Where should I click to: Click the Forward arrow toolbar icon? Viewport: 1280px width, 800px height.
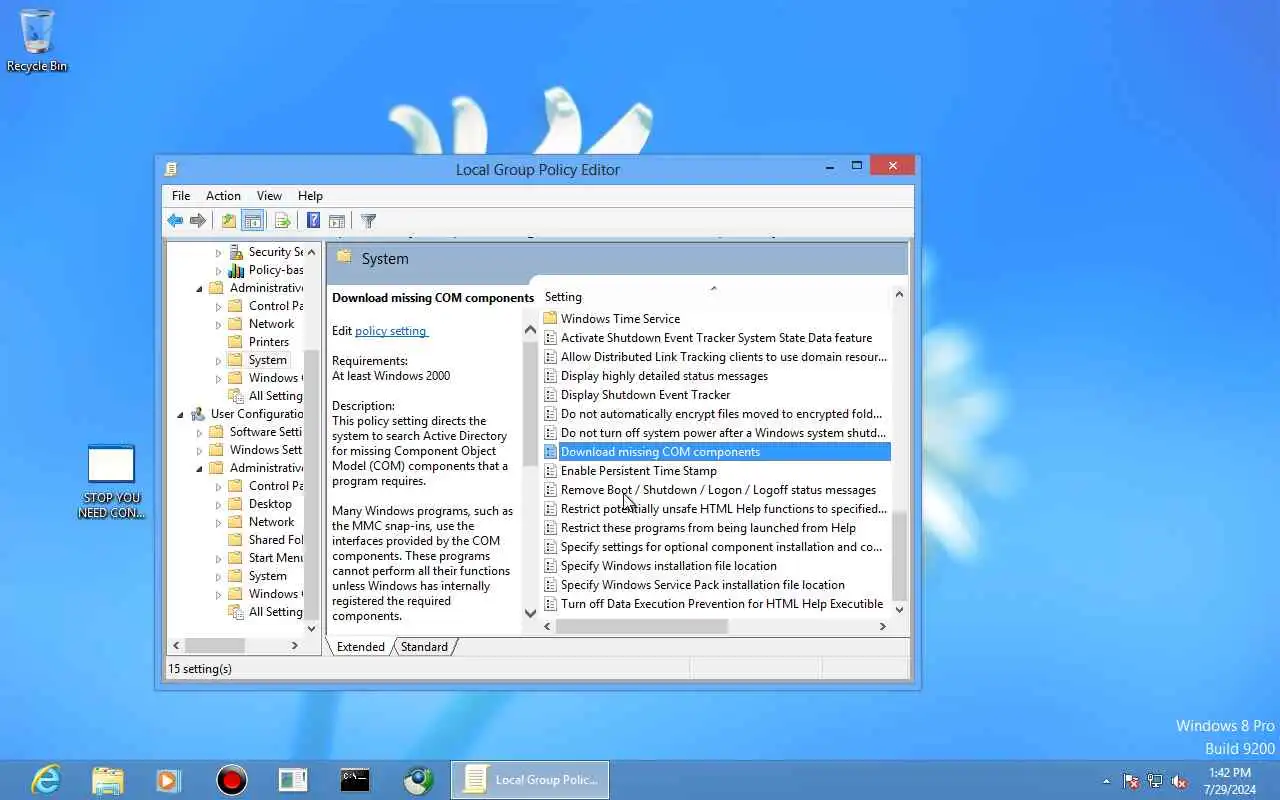(198, 221)
